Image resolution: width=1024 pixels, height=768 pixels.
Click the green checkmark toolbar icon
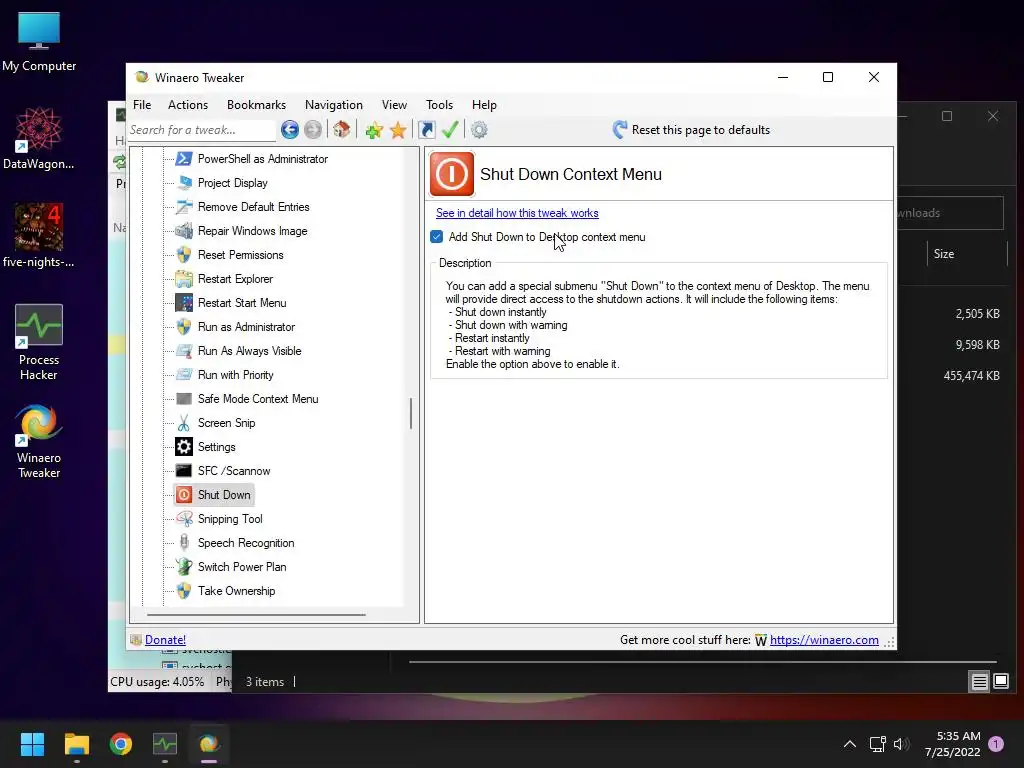click(450, 130)
